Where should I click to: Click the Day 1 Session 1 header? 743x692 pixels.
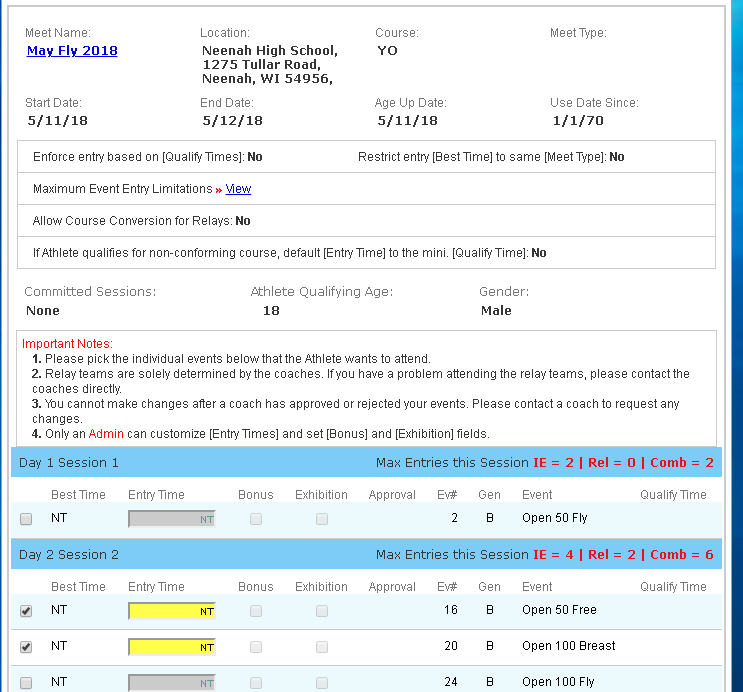[69, 463]
